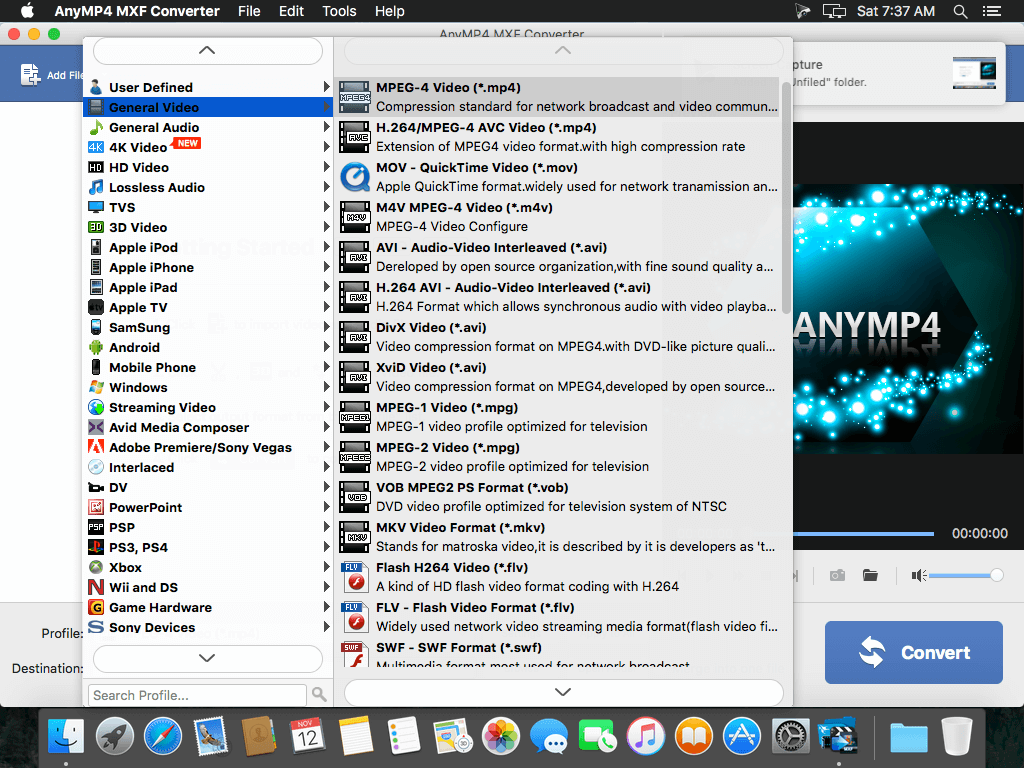
Task: Move category list up with top chevron
Action: coord(208,51)
